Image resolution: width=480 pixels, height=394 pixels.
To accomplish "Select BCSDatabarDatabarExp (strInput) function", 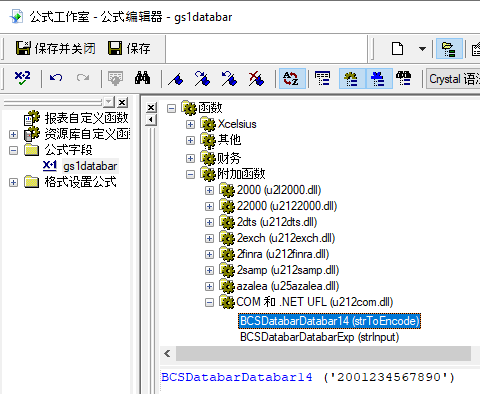I will pyautogui.click(x=319, y=337).
